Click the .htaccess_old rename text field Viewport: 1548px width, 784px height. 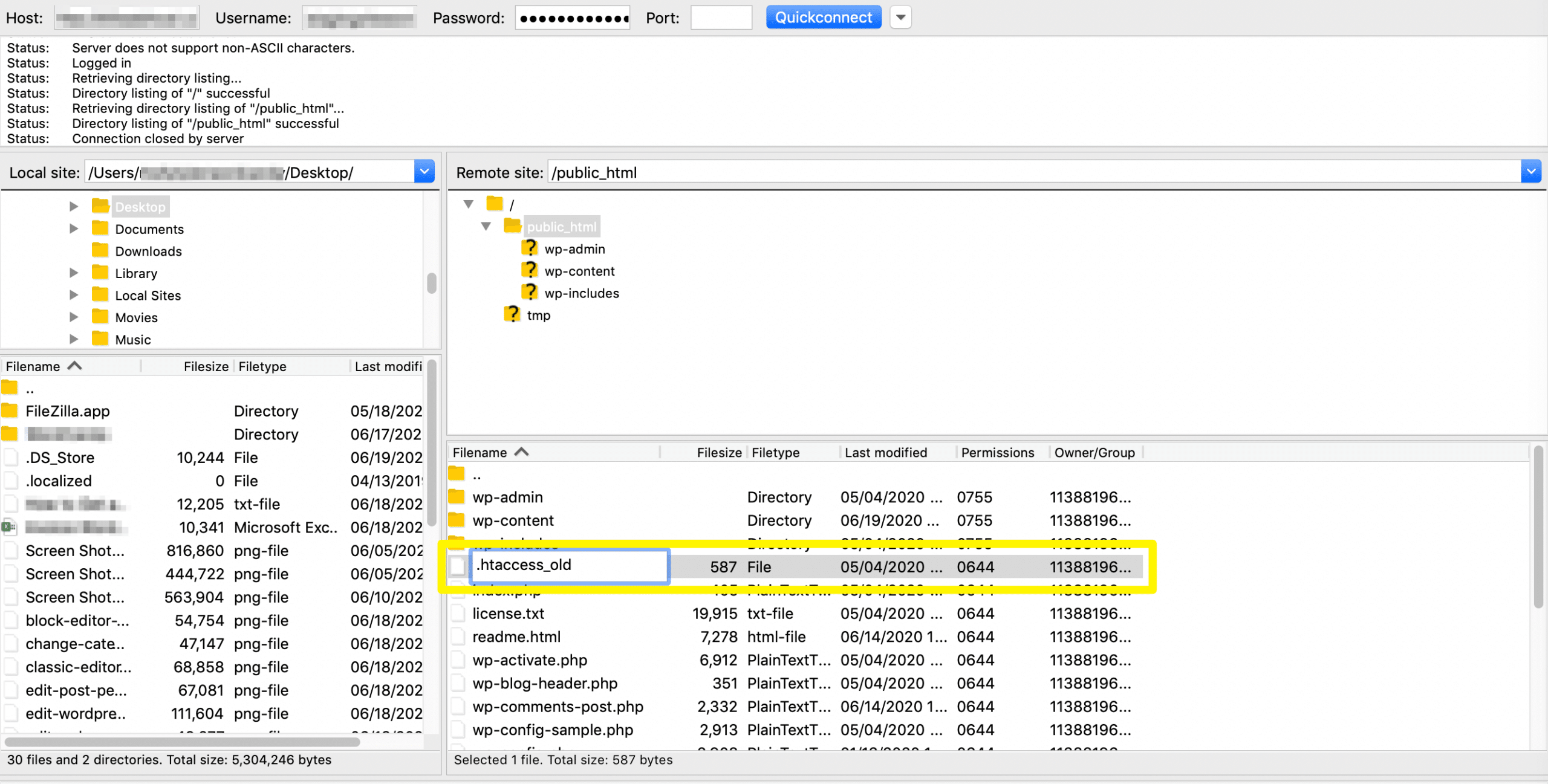(x=570, y=566)
